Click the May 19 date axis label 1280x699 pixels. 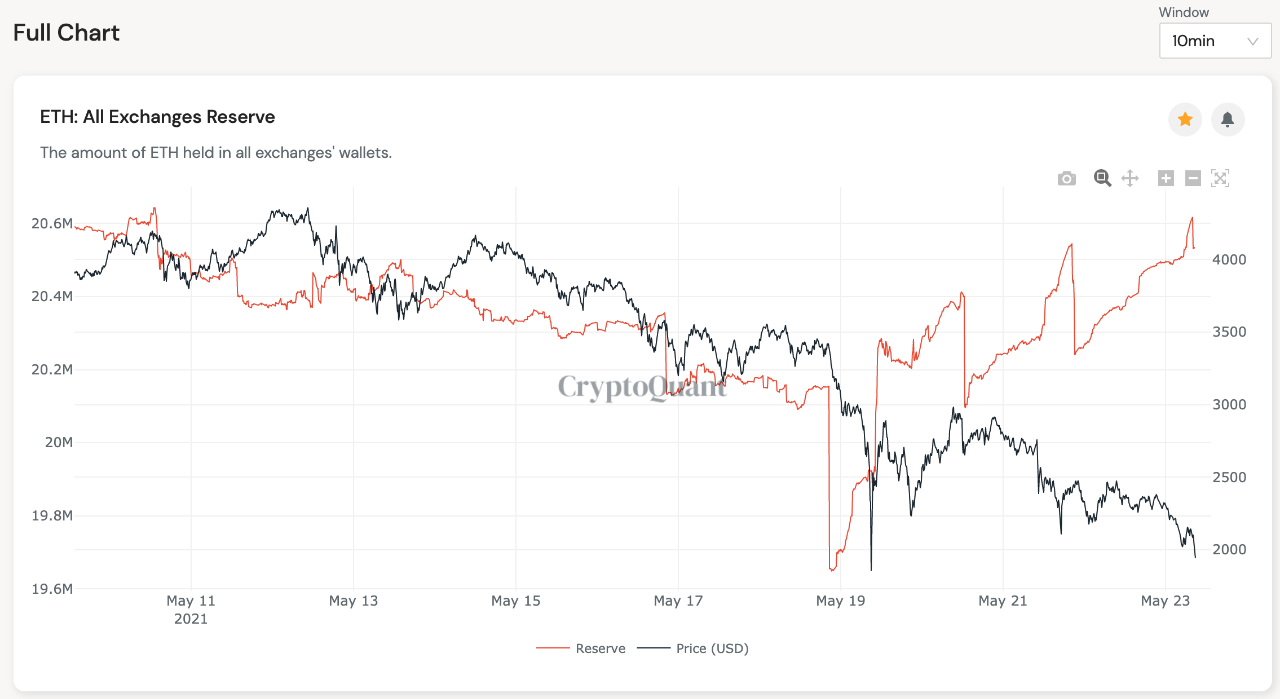(840, 601)
